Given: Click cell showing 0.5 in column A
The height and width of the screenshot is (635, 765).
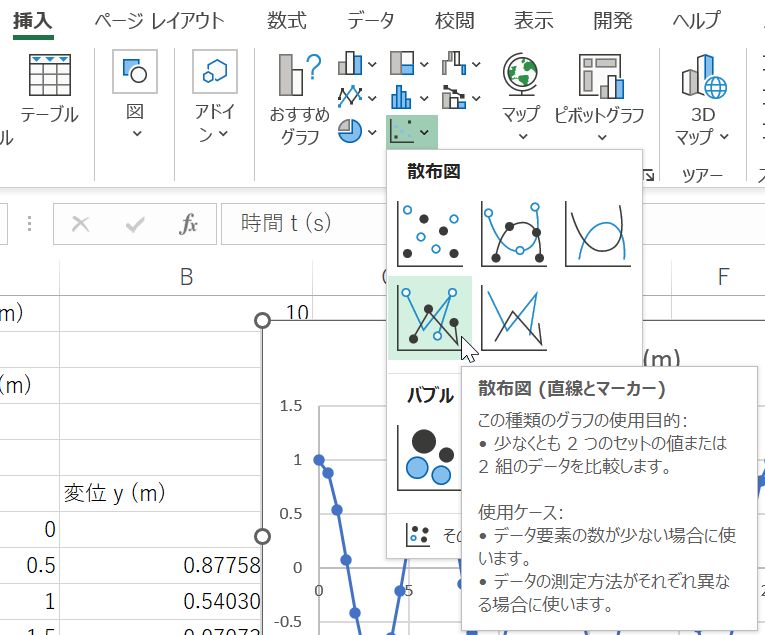Looking at the screenshot, I should tap(29, 565).
